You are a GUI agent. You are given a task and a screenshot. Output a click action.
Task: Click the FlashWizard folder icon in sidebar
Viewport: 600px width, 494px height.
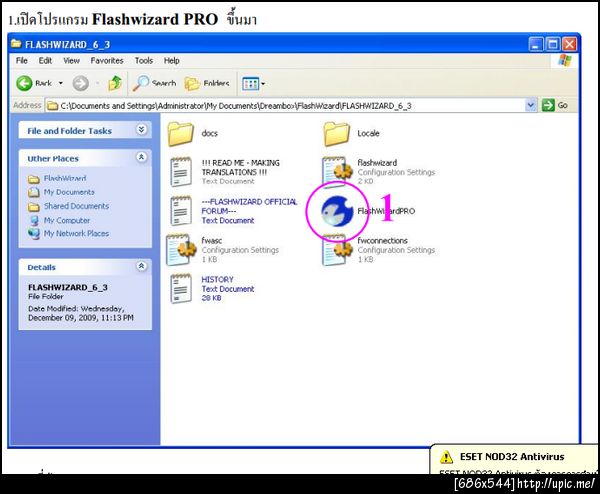pyautogui.click(x=34, y=179)
